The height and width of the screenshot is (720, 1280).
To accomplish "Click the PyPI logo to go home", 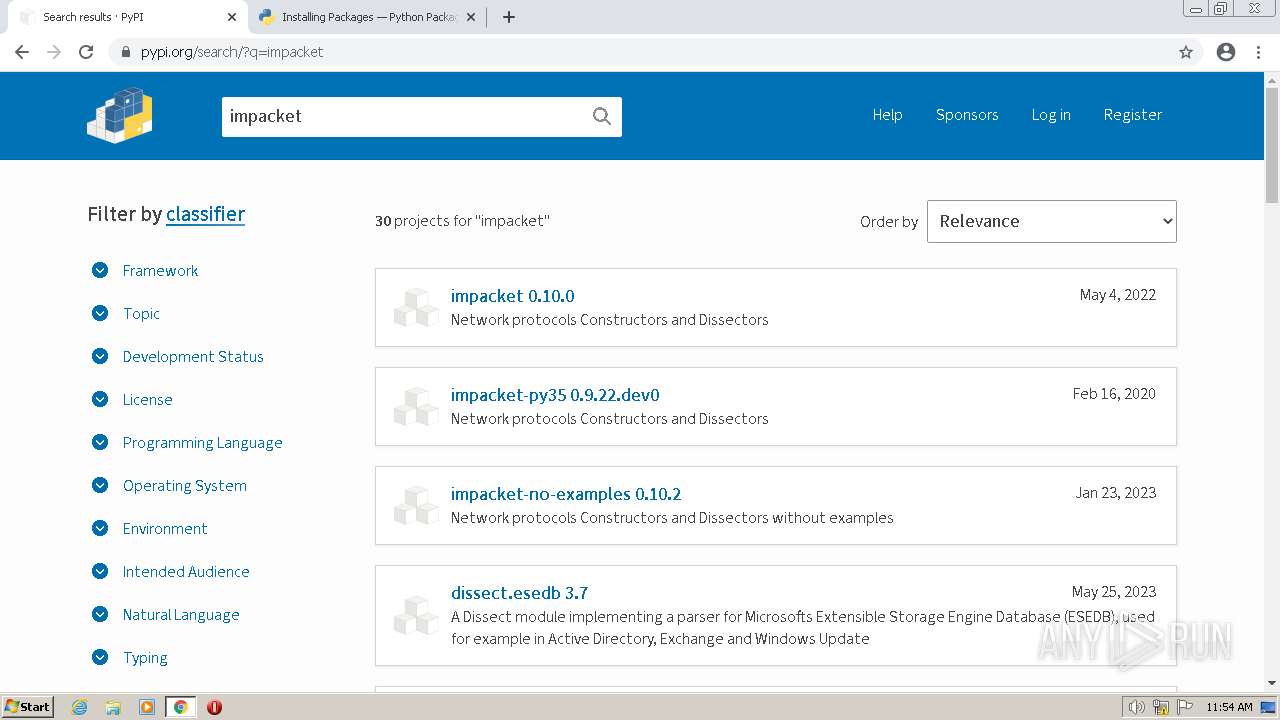I will point(119,115).
